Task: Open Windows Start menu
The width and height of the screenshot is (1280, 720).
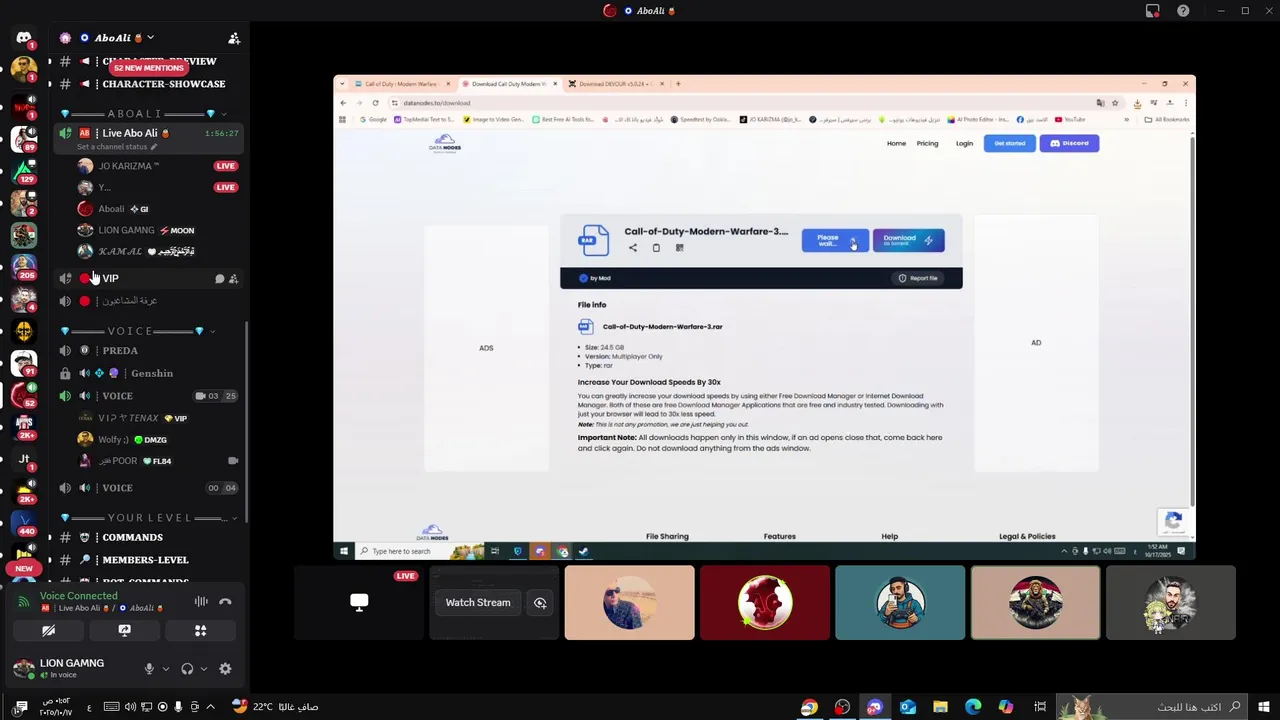Action: [1264, 707]
